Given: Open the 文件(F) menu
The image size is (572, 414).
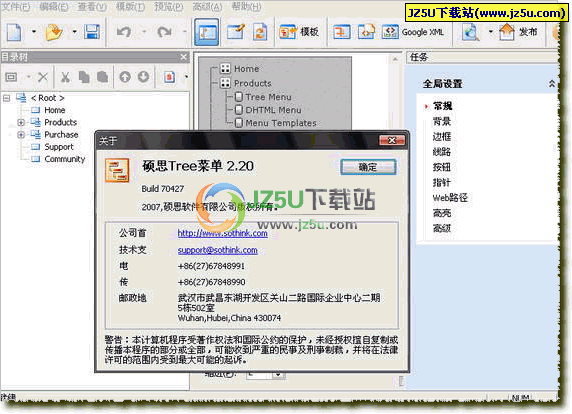Looking at the screenshot, I should [16, 6].
